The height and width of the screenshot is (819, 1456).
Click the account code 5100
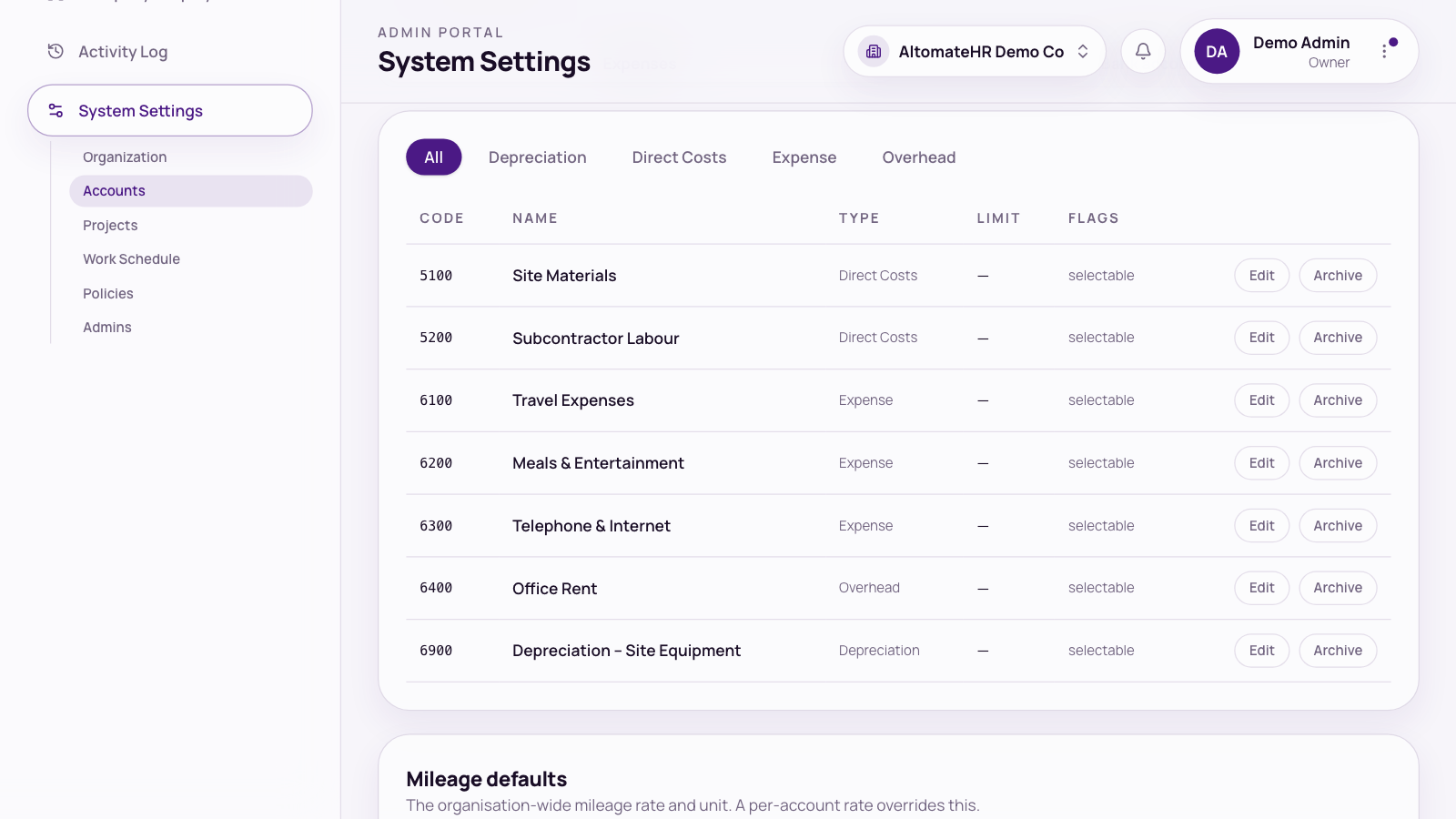coord(436,276)
